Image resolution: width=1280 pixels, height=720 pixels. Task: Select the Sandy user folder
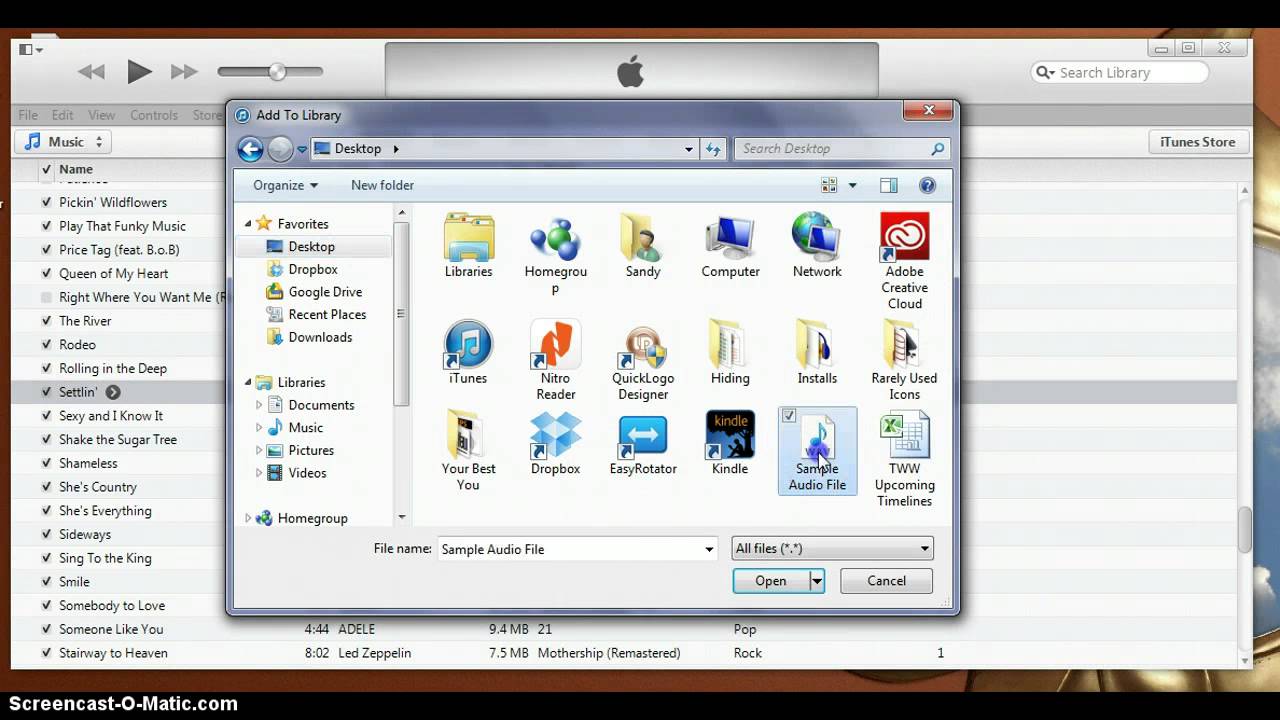(x=642, y=246)
